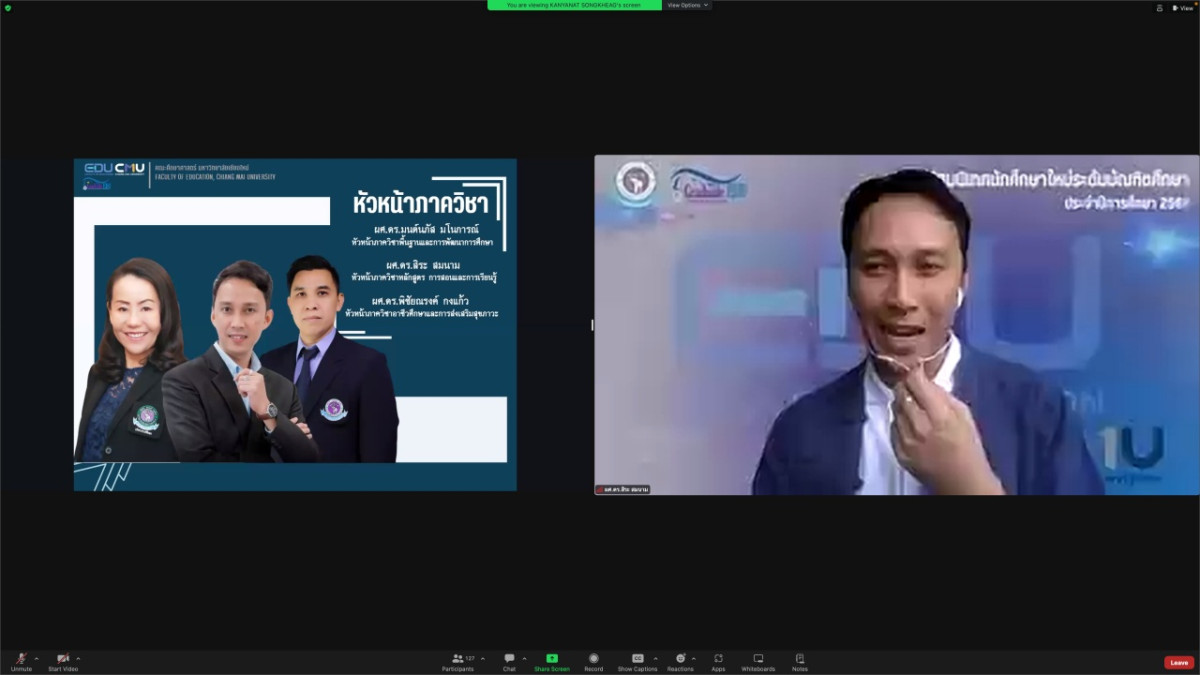Open the Notes tool
This screenshot has width=1200, height=675.
click(799, 660)
